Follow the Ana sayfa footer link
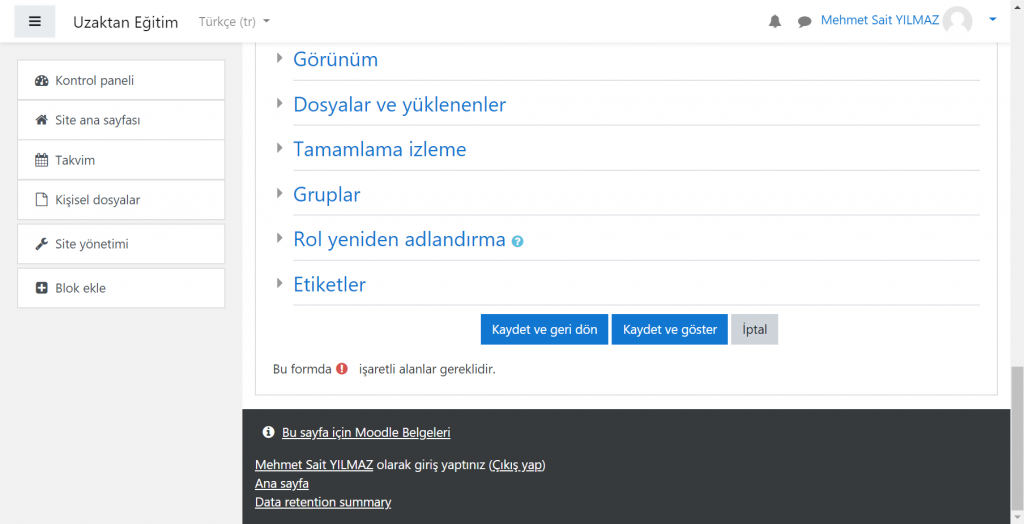 (x=281, y=483)
